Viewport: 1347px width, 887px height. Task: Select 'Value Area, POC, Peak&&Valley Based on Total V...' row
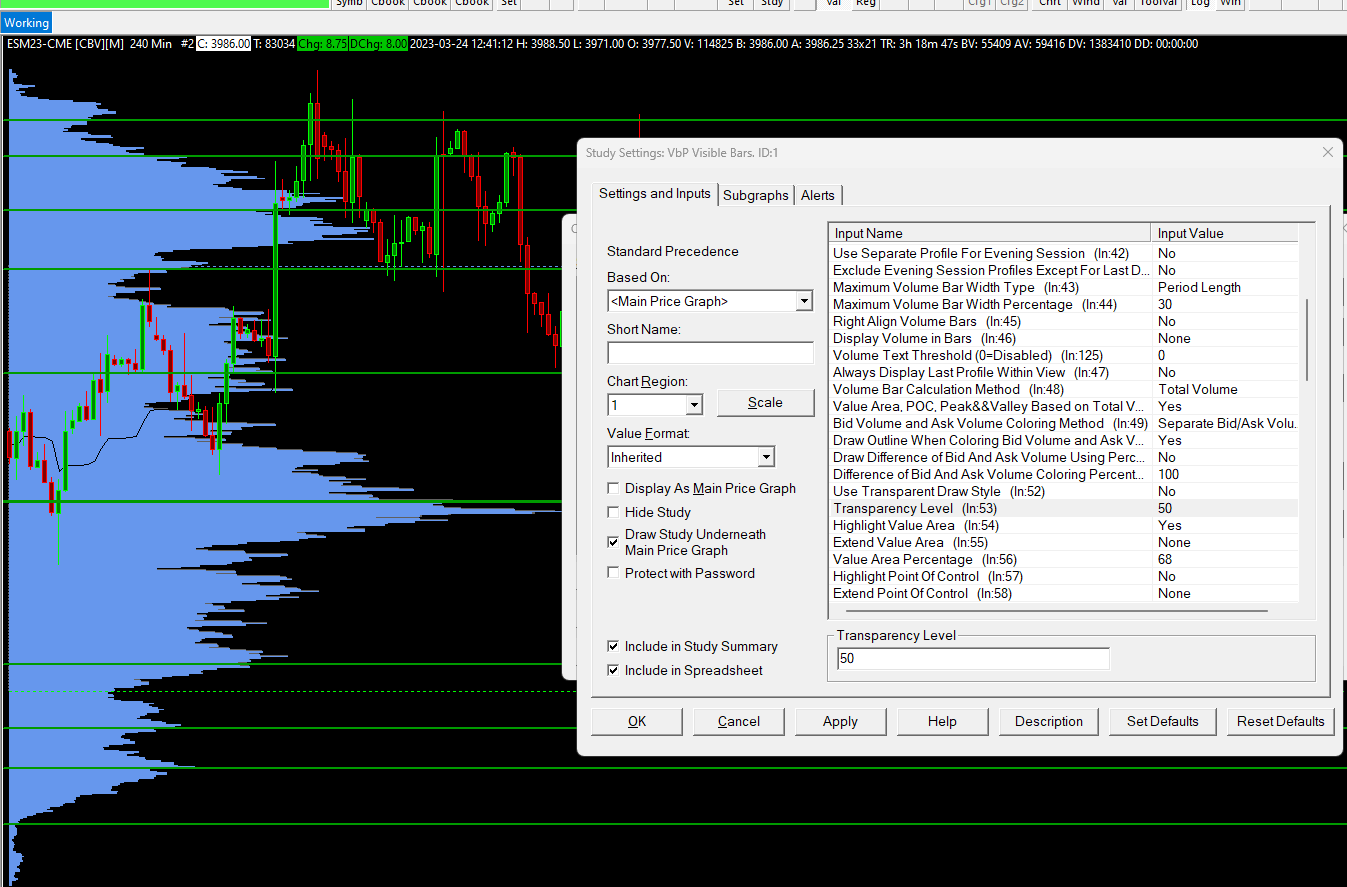tap(1064, 406)
